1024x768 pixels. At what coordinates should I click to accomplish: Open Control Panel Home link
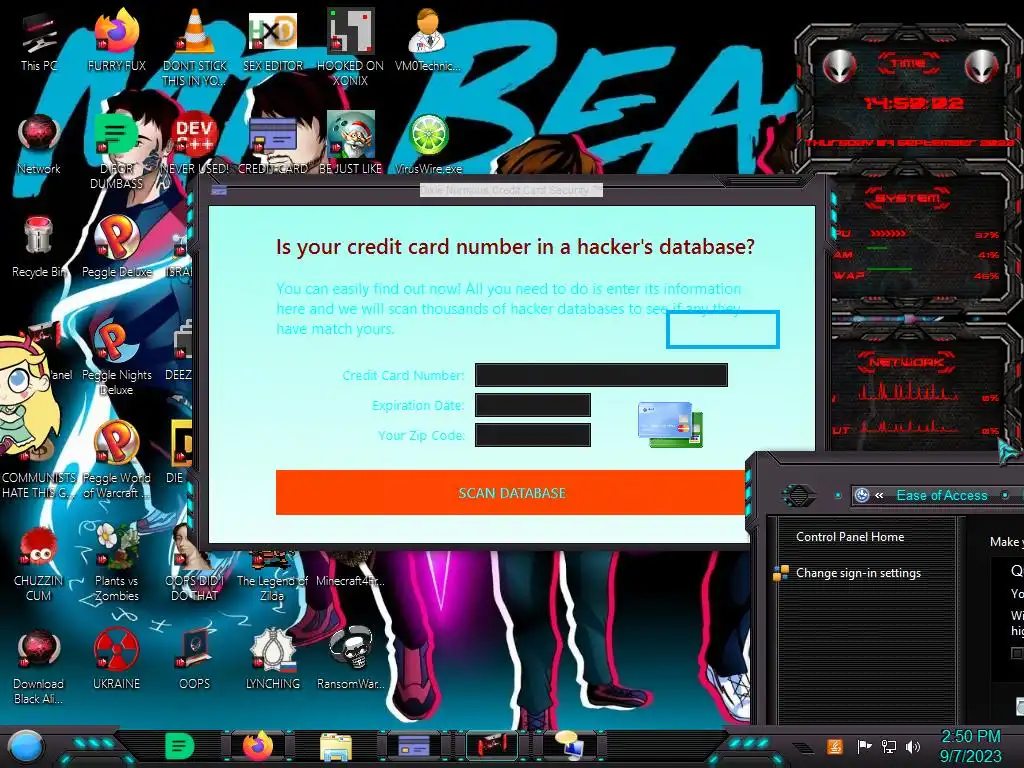point(850,537)
